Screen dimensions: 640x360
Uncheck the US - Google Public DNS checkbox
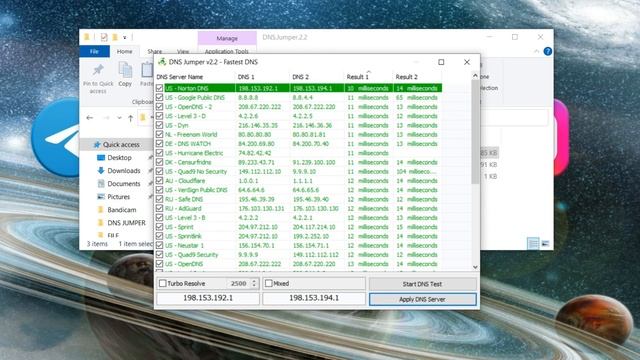tap(159, 98)
